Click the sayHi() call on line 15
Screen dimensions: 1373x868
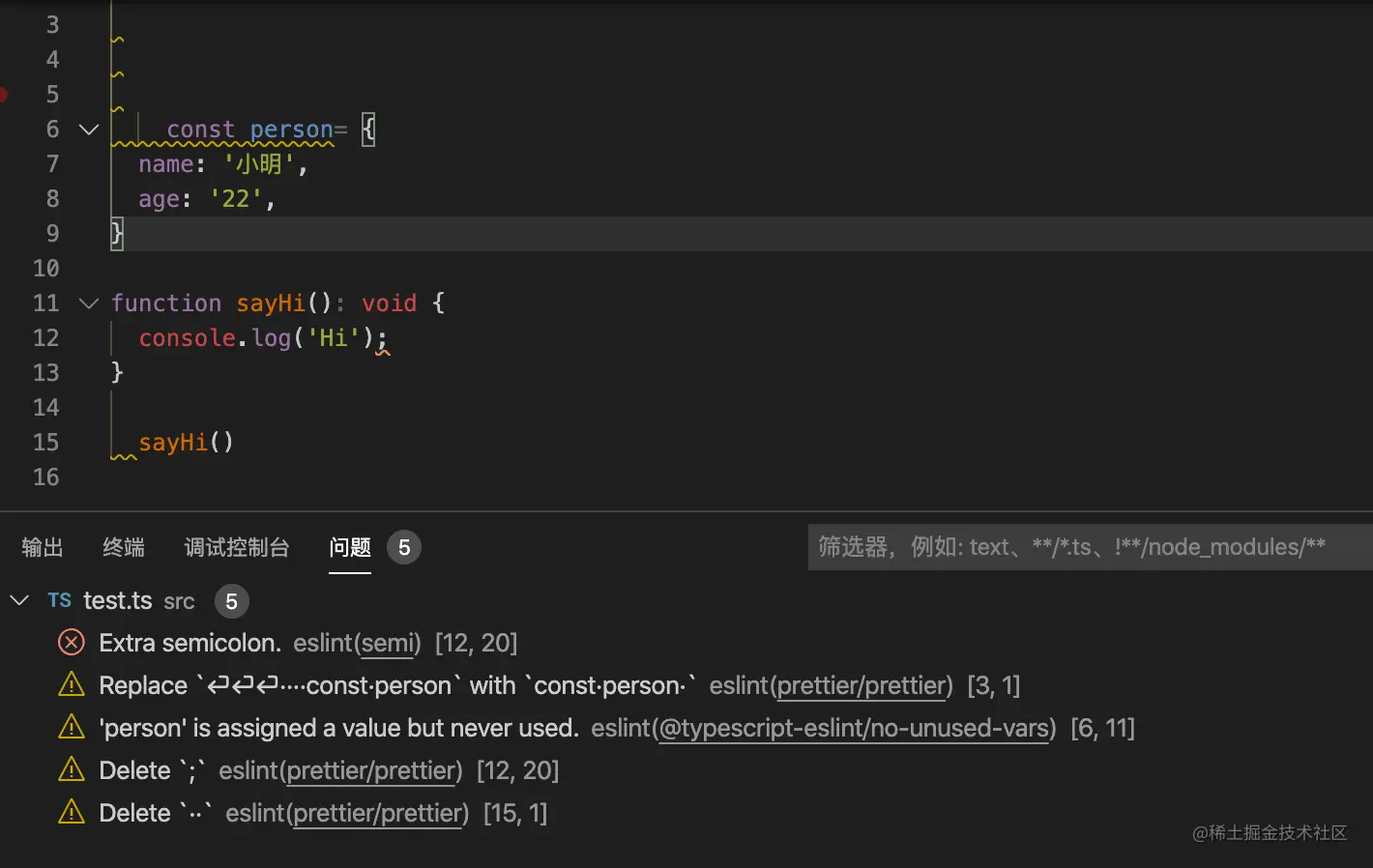[x=186, y=443]
